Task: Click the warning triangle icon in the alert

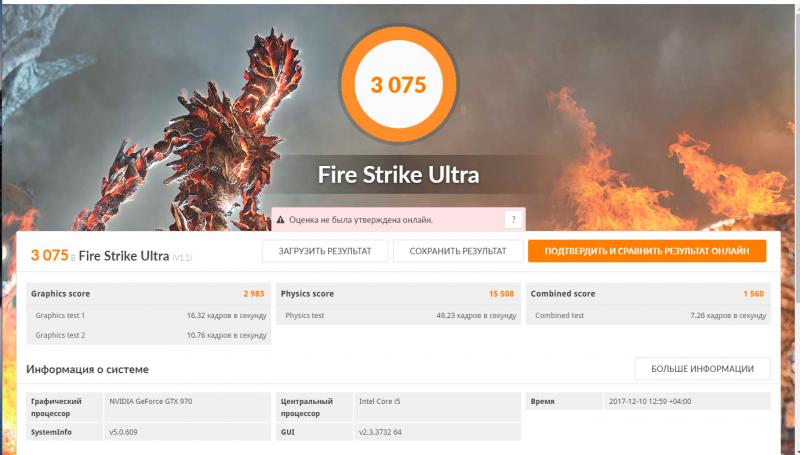Action: pyautogui.click(x=281, y=218)
